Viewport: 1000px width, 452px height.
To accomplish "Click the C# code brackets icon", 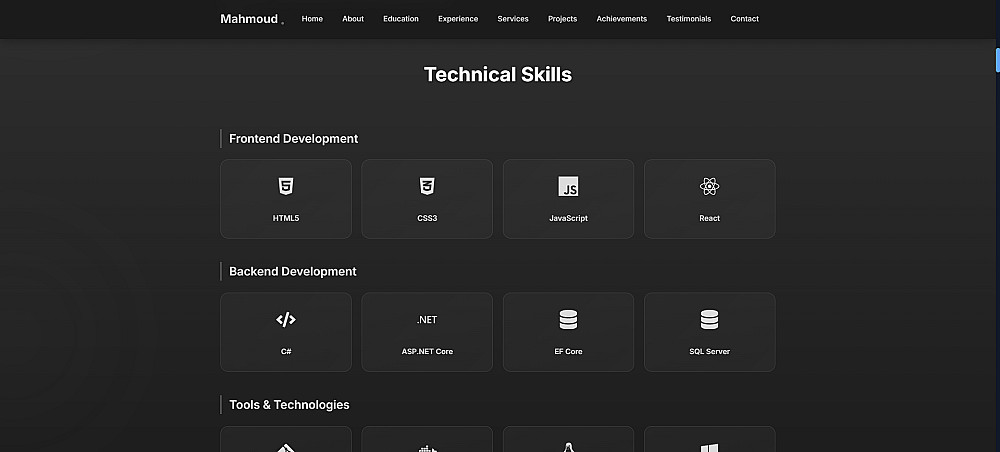I will 286,320.
